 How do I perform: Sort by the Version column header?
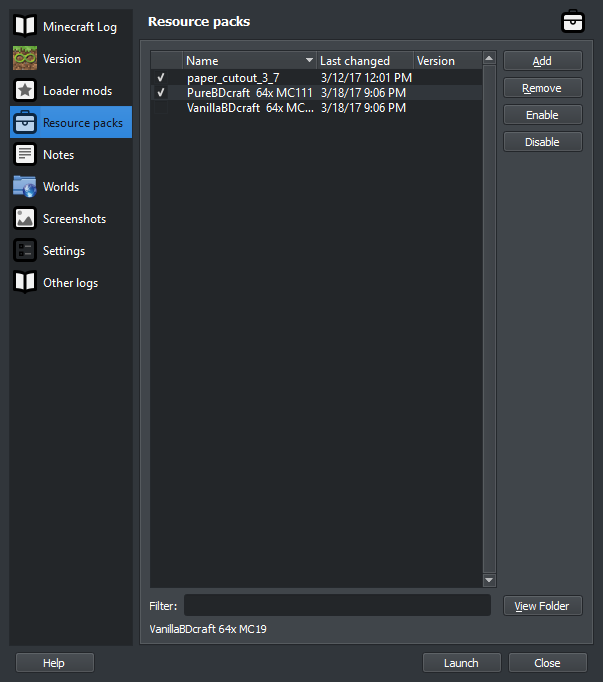point(448,60)
